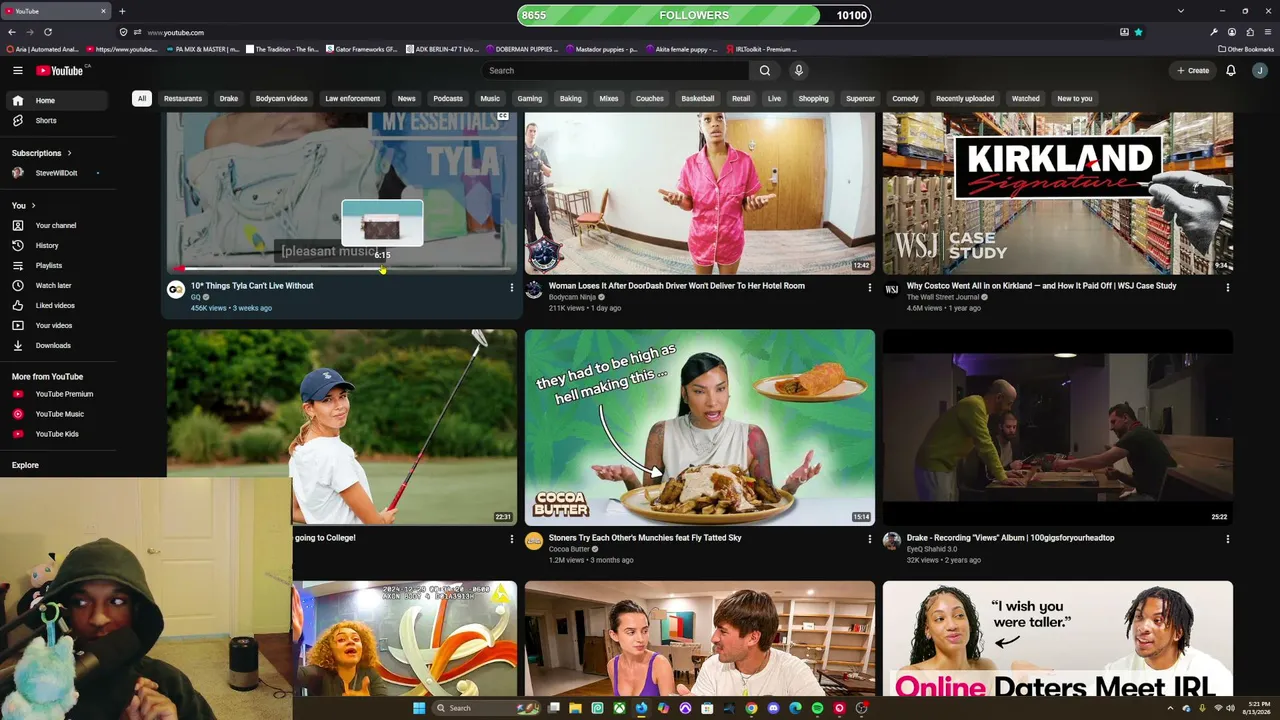Expand the Subscriptions section
This screenshot has height=720, width=1280.
pyautogui.click(x=42, y=153)
